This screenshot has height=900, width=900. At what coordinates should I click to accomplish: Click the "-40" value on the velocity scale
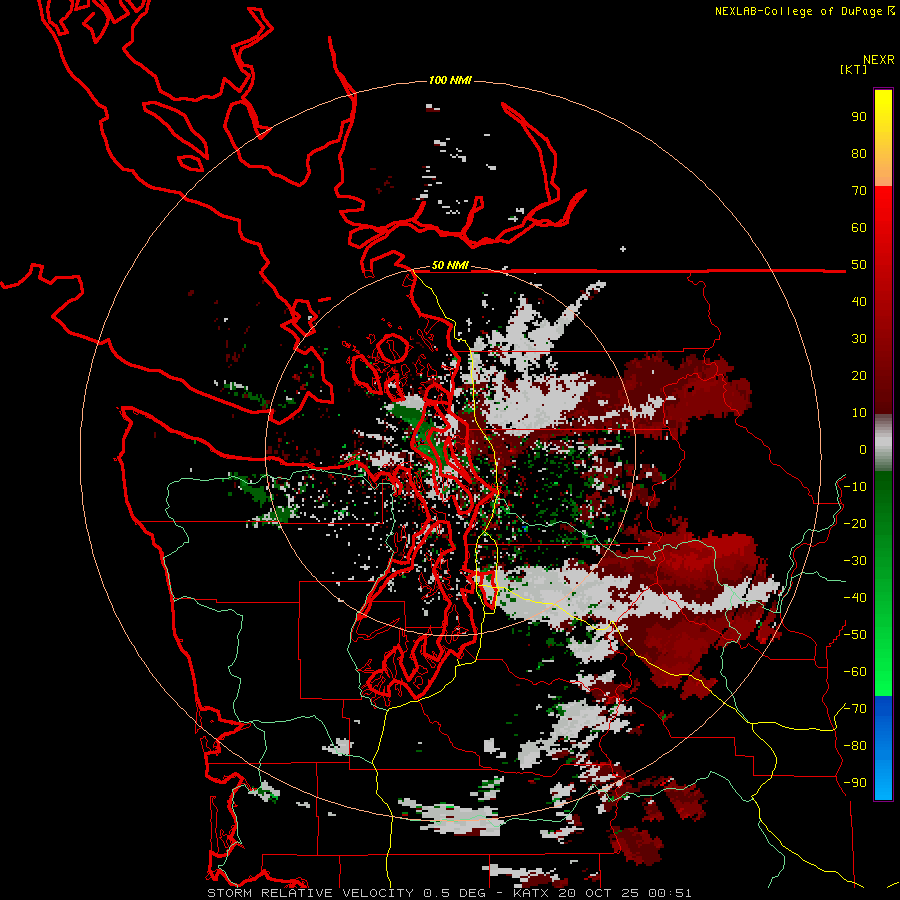[x=855, y=598]
